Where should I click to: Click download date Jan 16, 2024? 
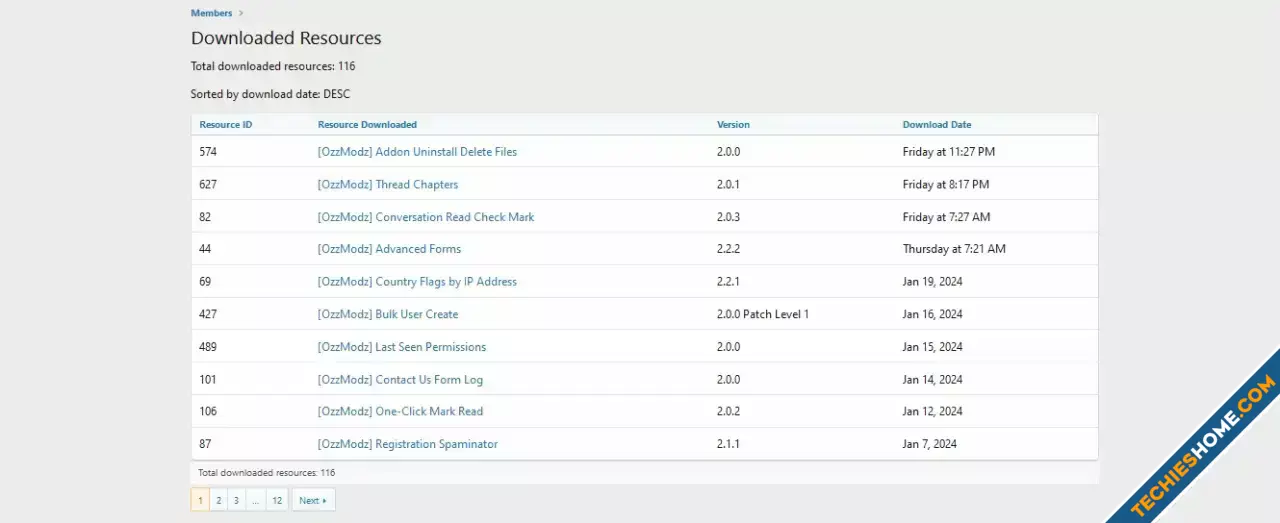(933, 314)
